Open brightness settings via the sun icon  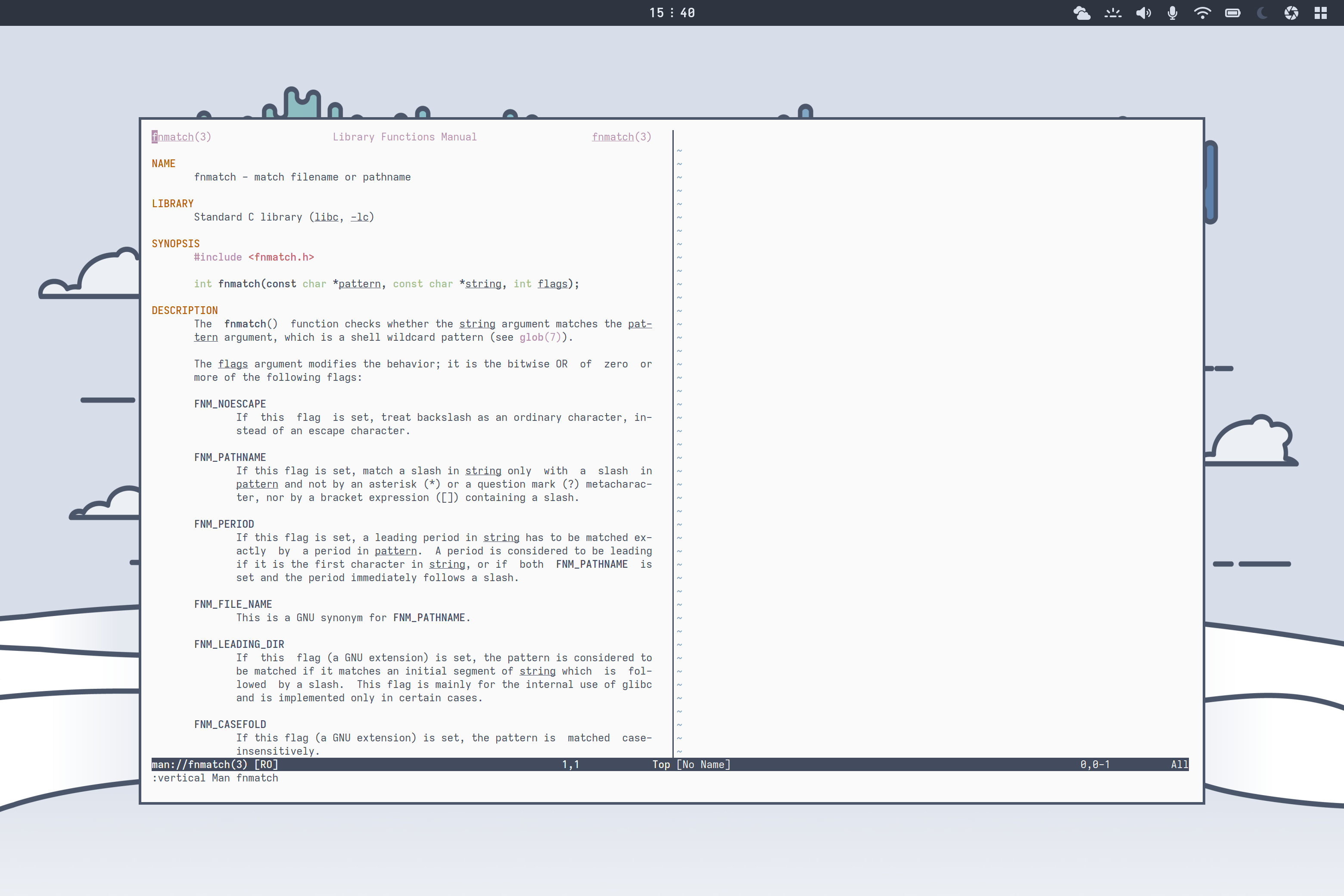(1113, 12)
